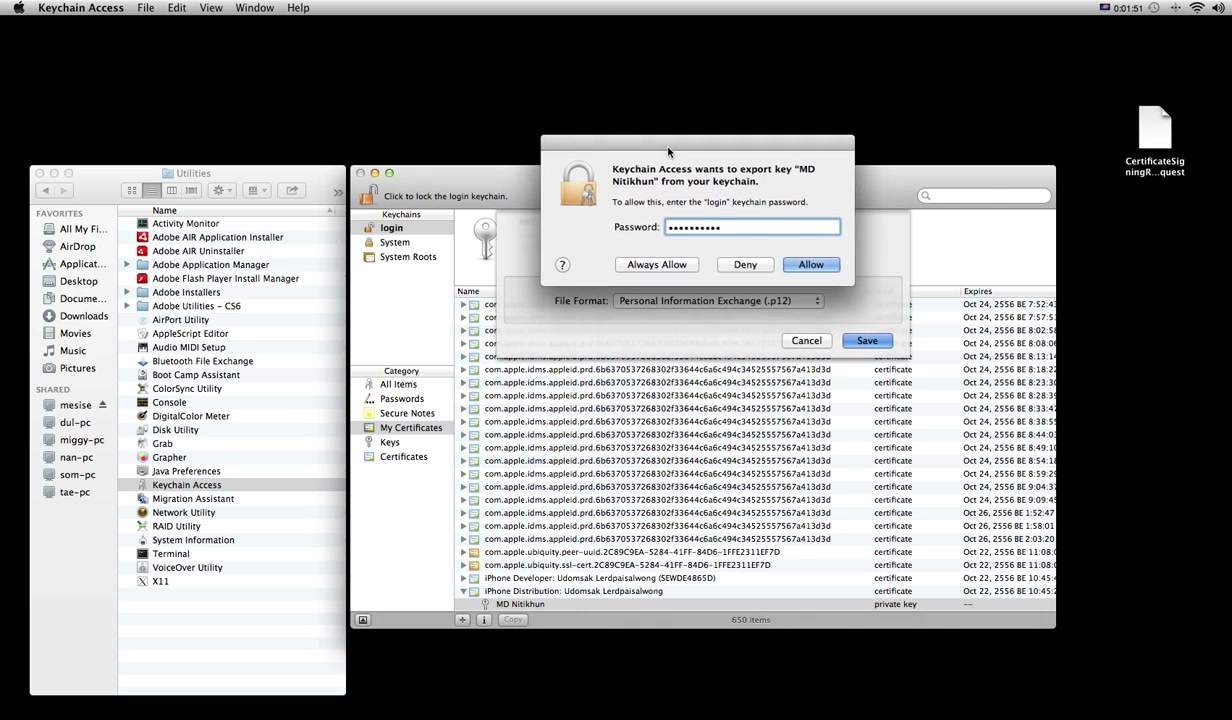The width and height of the screenshot is (1232, 720).
Task: Open File menu
Action: 145,8
